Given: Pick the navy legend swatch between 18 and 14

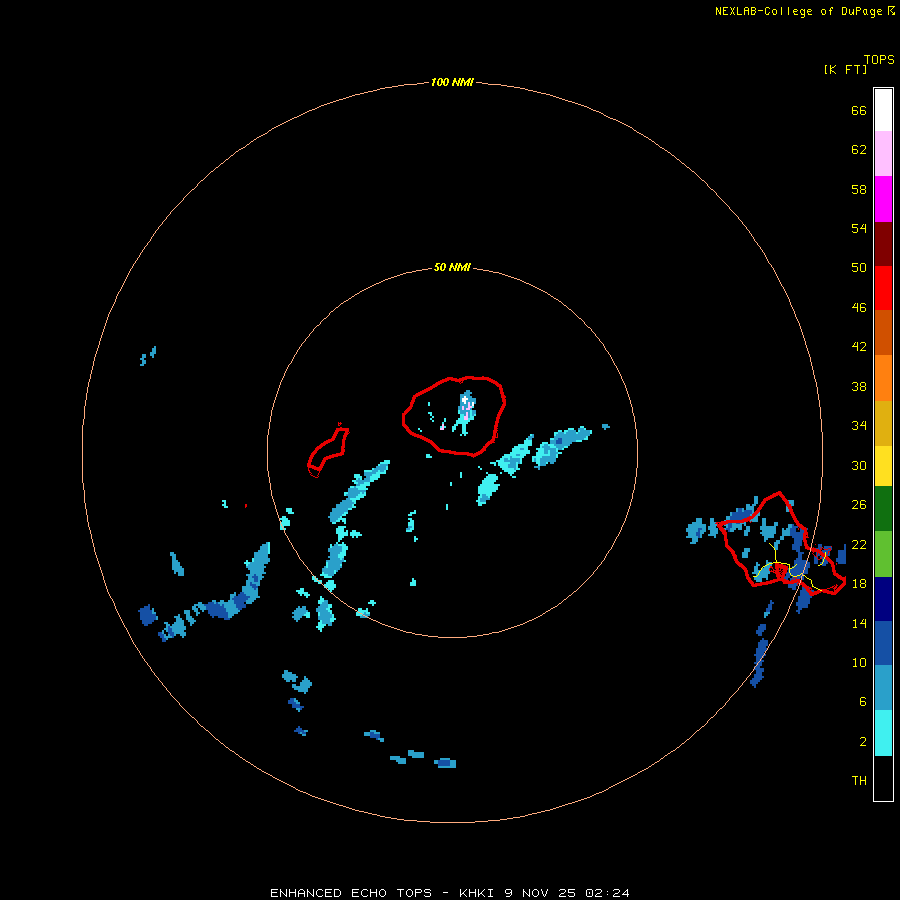Looking at the screenshot, I should click(883, 599).
